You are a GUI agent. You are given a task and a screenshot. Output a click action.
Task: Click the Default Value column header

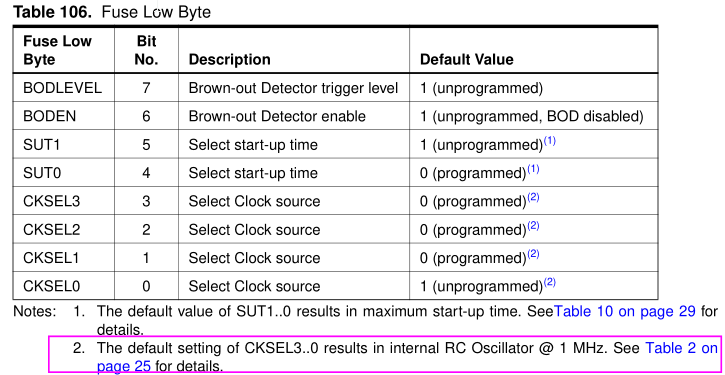pyautogui.click(x=467, y=59)
